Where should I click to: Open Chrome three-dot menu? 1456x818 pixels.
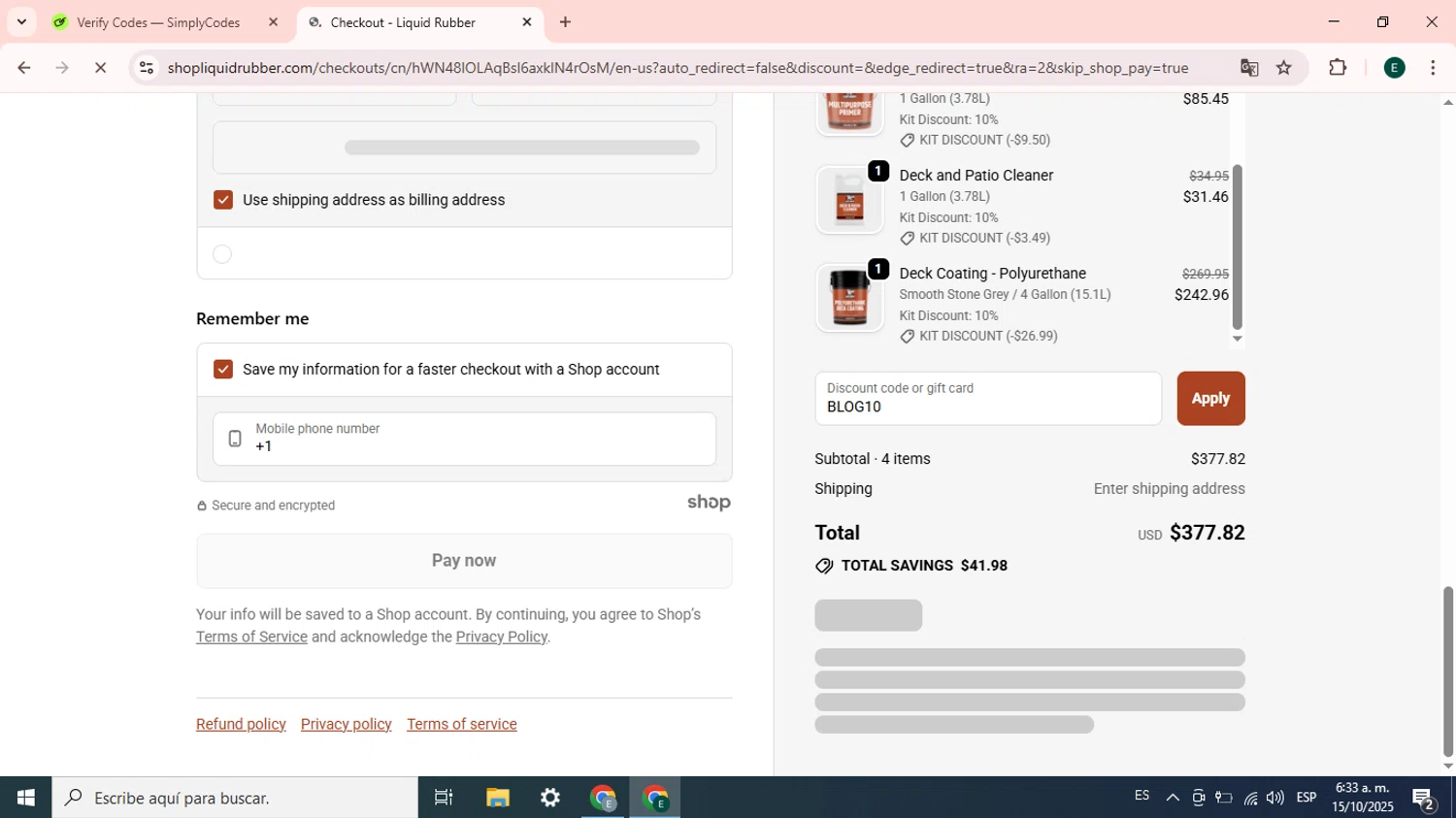point(1433,68)
